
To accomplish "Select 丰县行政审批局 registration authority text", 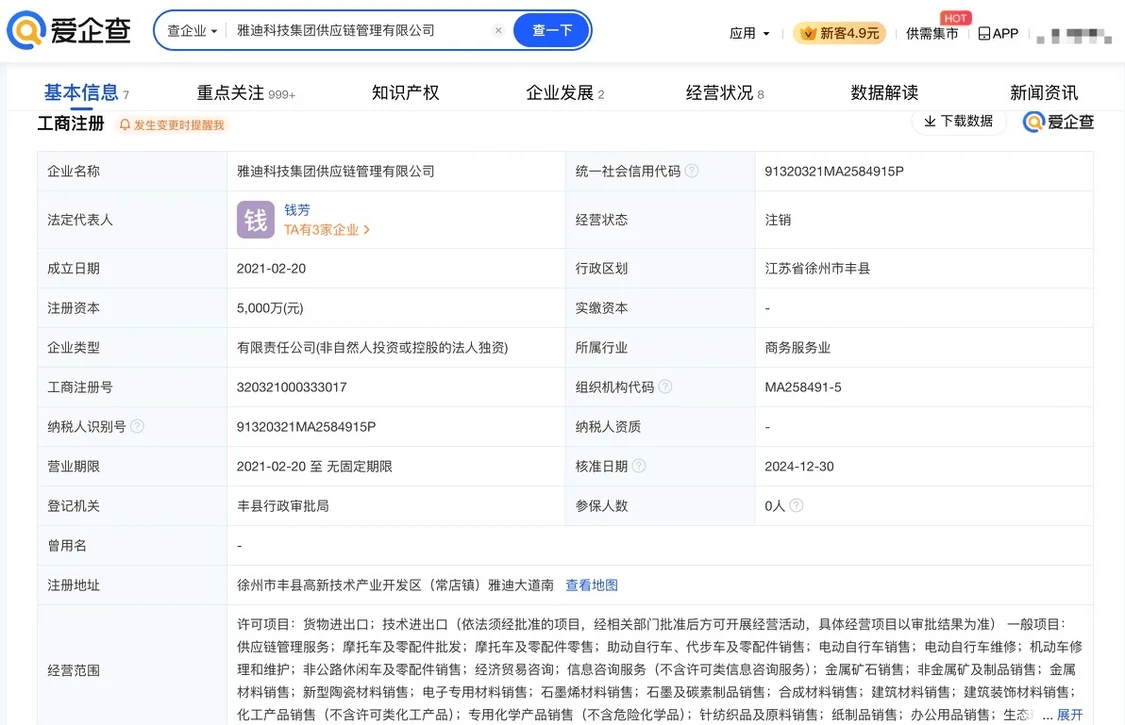I will coord(283,505).
